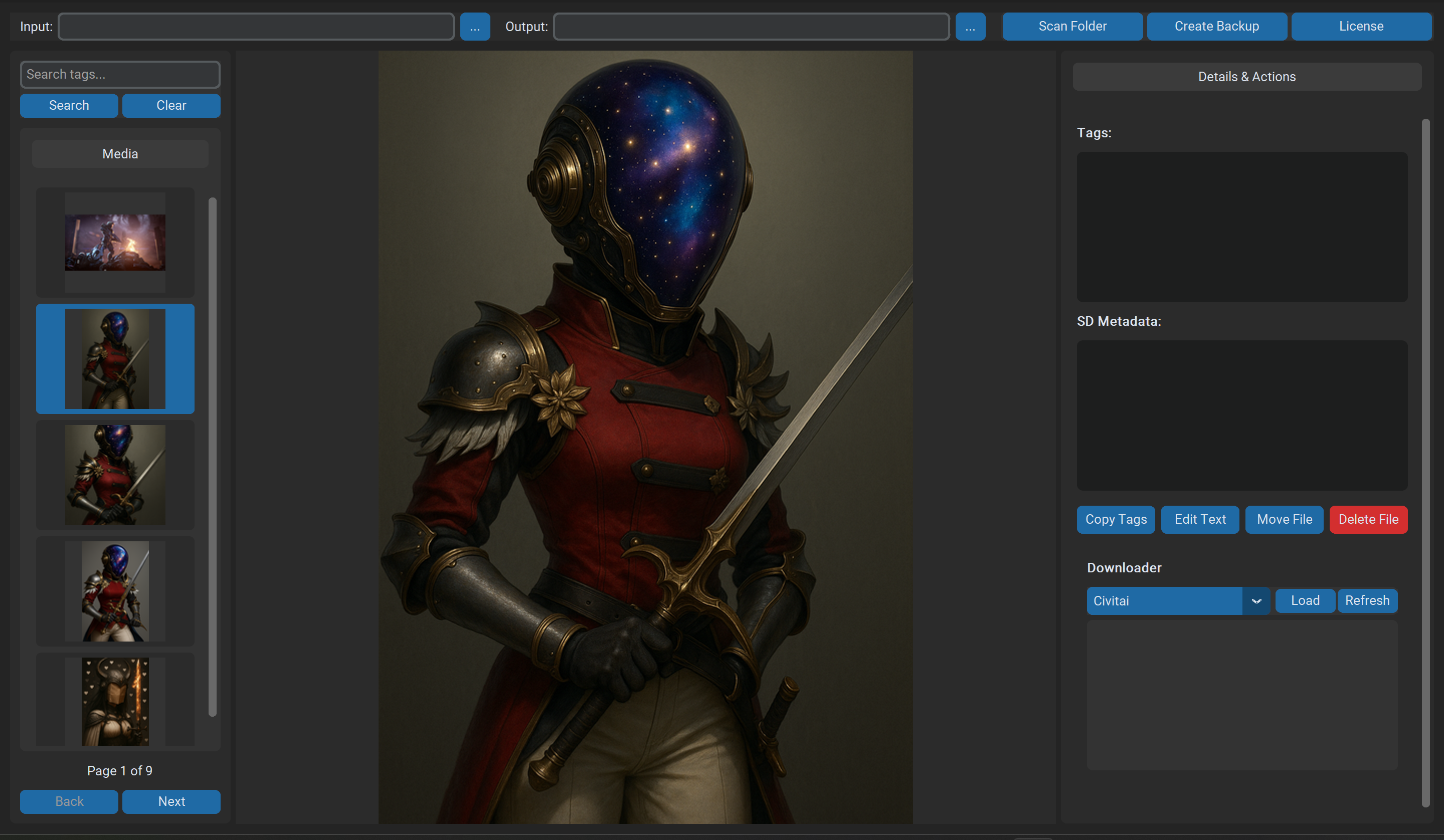Screen dimensions: 1444x840
Task: Open the License dialog
Action: [x=1360, y=27]
